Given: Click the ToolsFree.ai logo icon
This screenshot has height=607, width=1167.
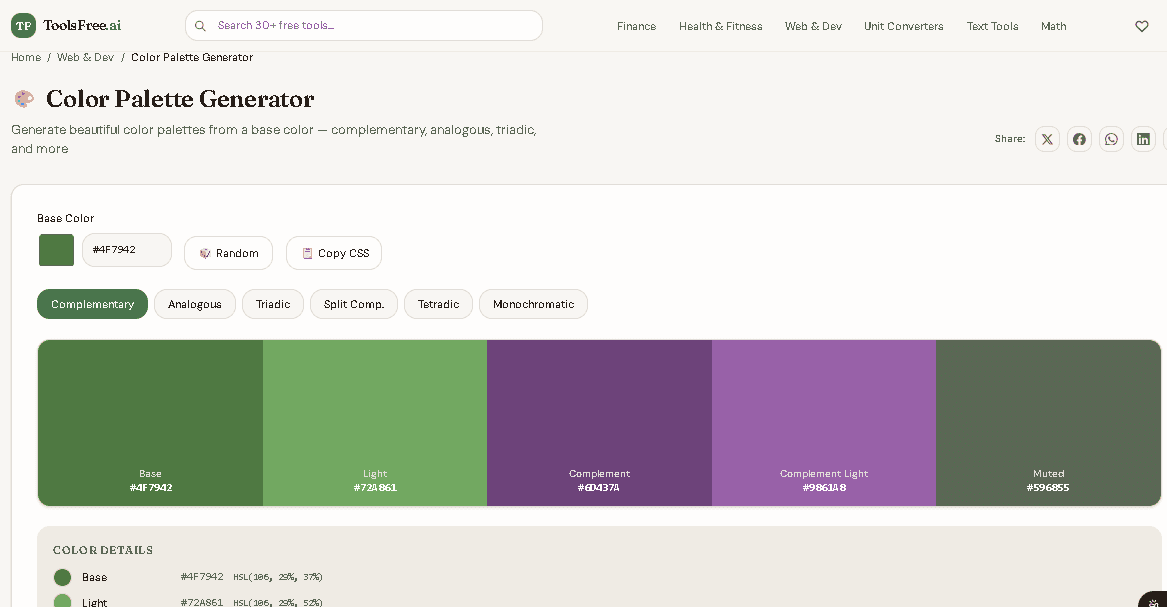Looking at the screenshot, I should [x=23, y=25].
